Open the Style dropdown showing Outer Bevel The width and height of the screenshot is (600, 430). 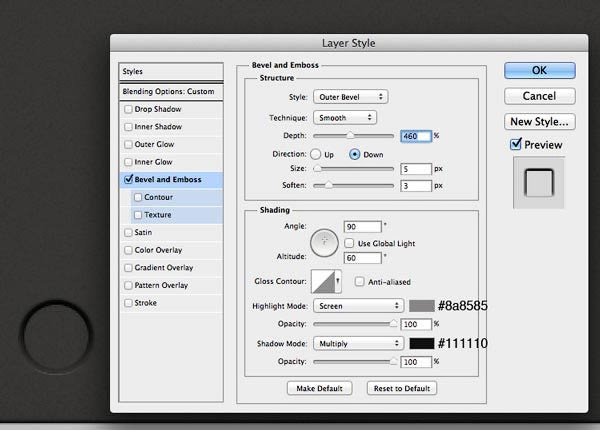(351, 97)
